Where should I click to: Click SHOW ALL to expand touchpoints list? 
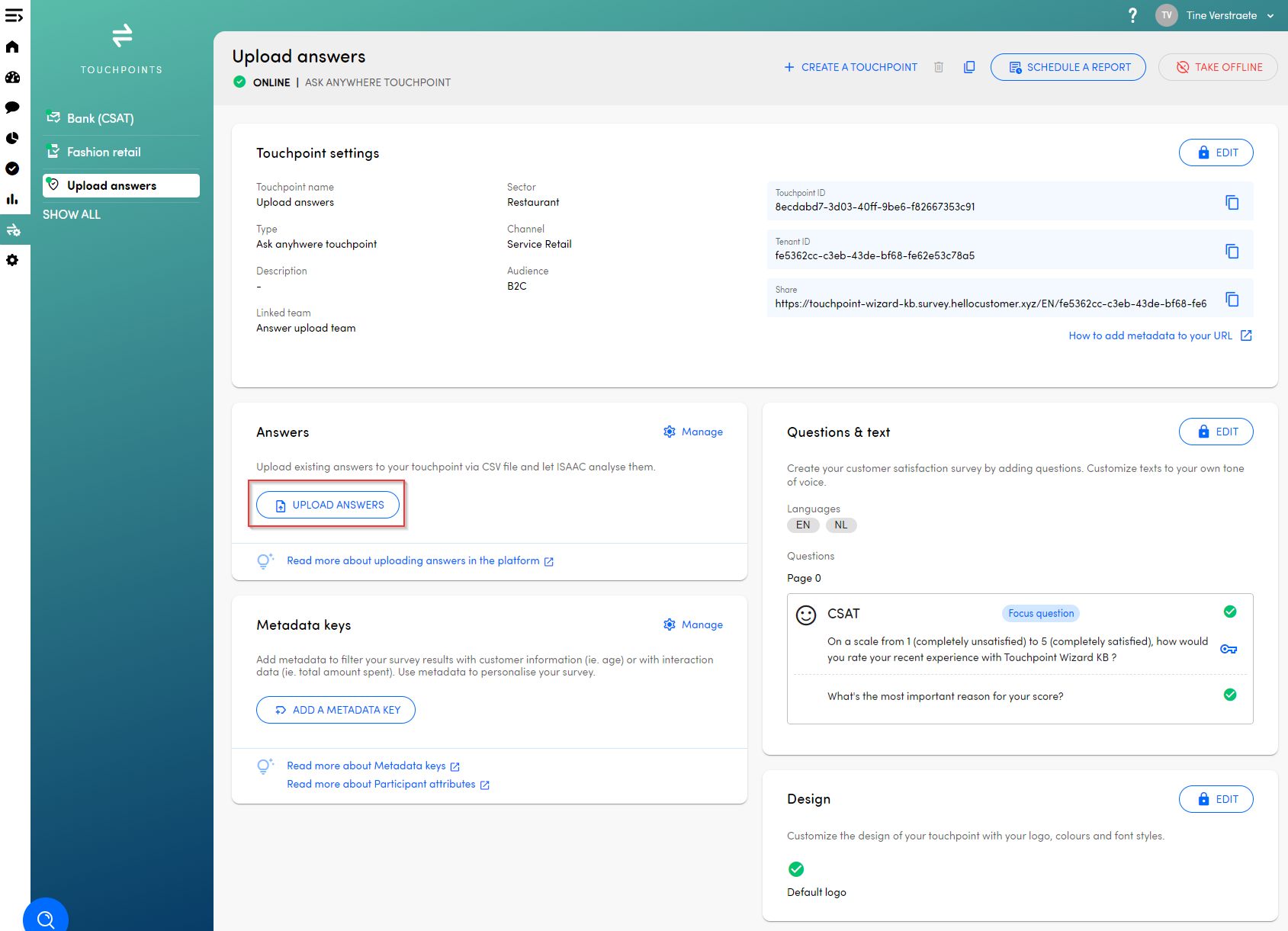click(x=72, y=215)
